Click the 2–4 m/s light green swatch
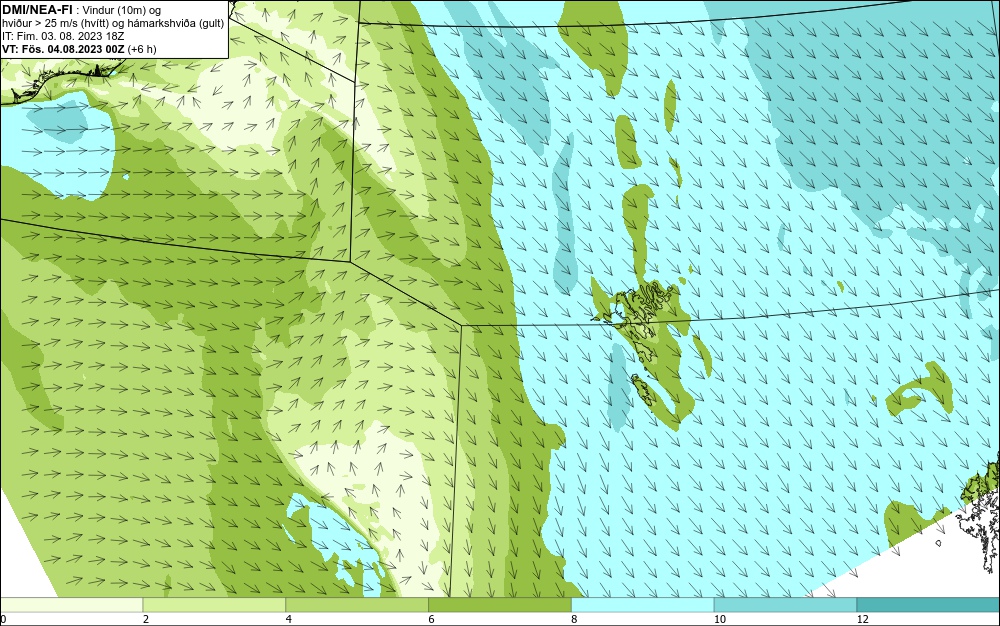 click(x=214, y=605)
